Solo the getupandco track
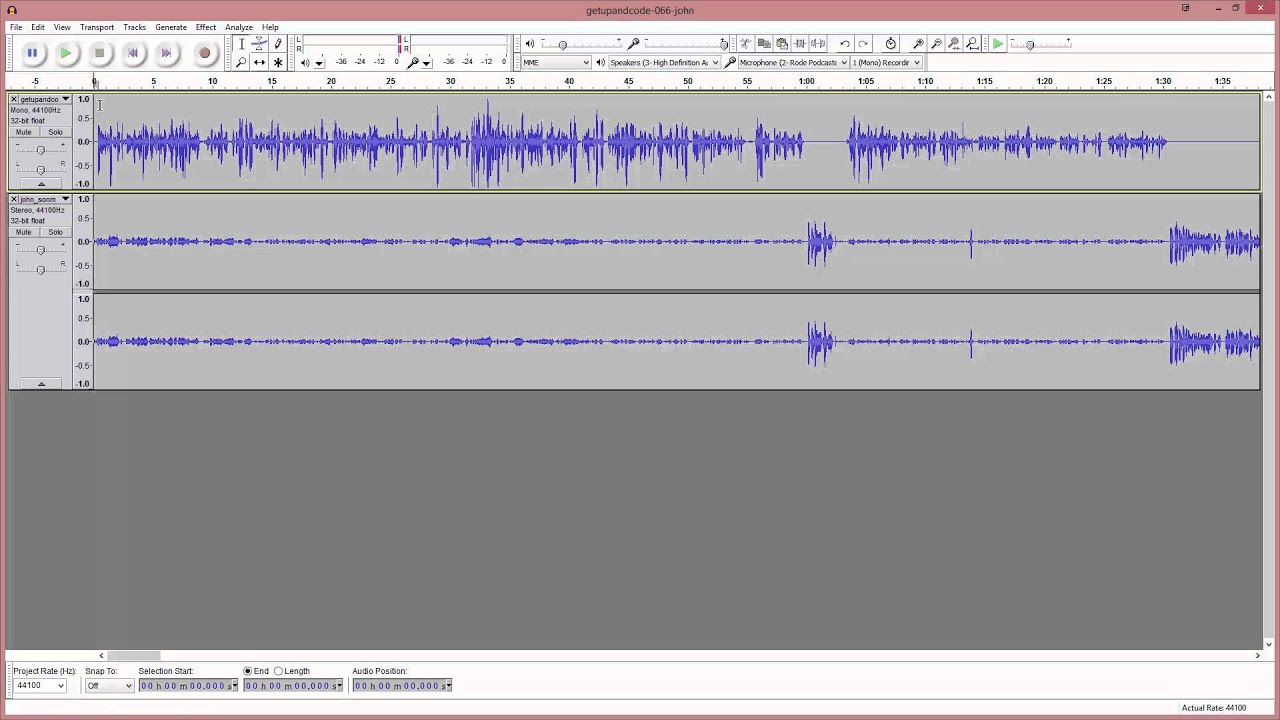1280x720 pixels. [55, 132]
